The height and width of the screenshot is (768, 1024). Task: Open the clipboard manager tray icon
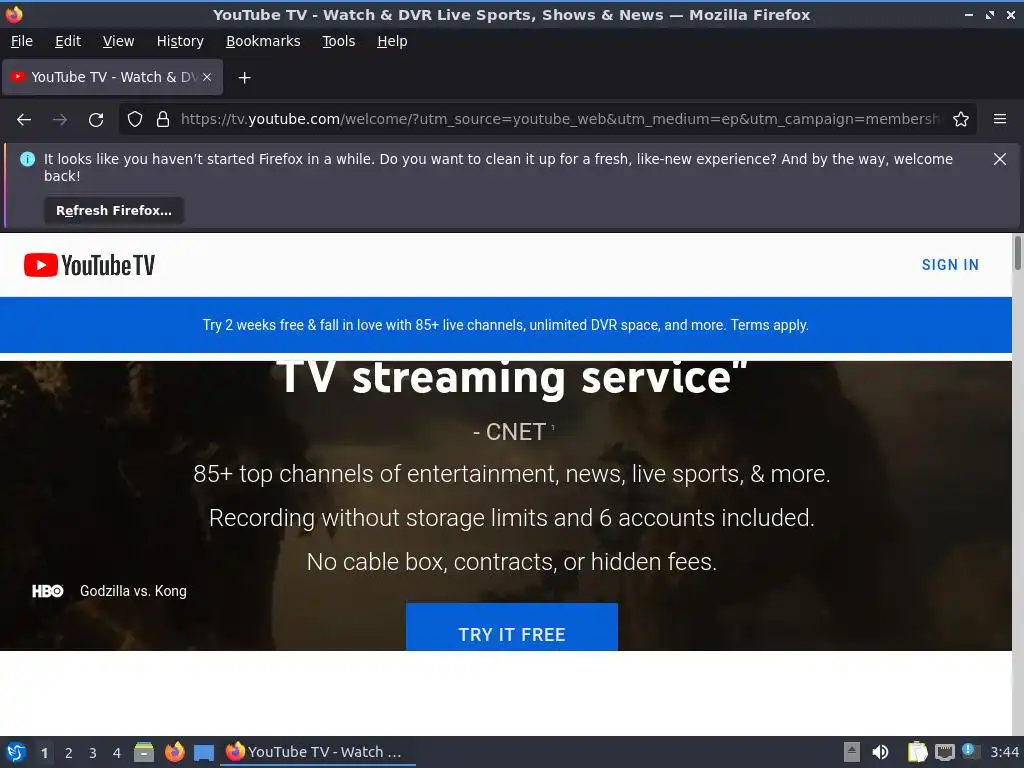tap(918, 752)
